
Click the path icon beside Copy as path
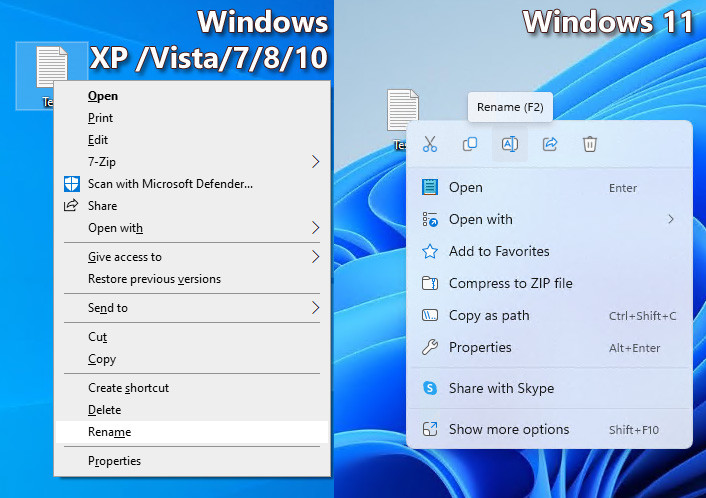pos(430,315)
